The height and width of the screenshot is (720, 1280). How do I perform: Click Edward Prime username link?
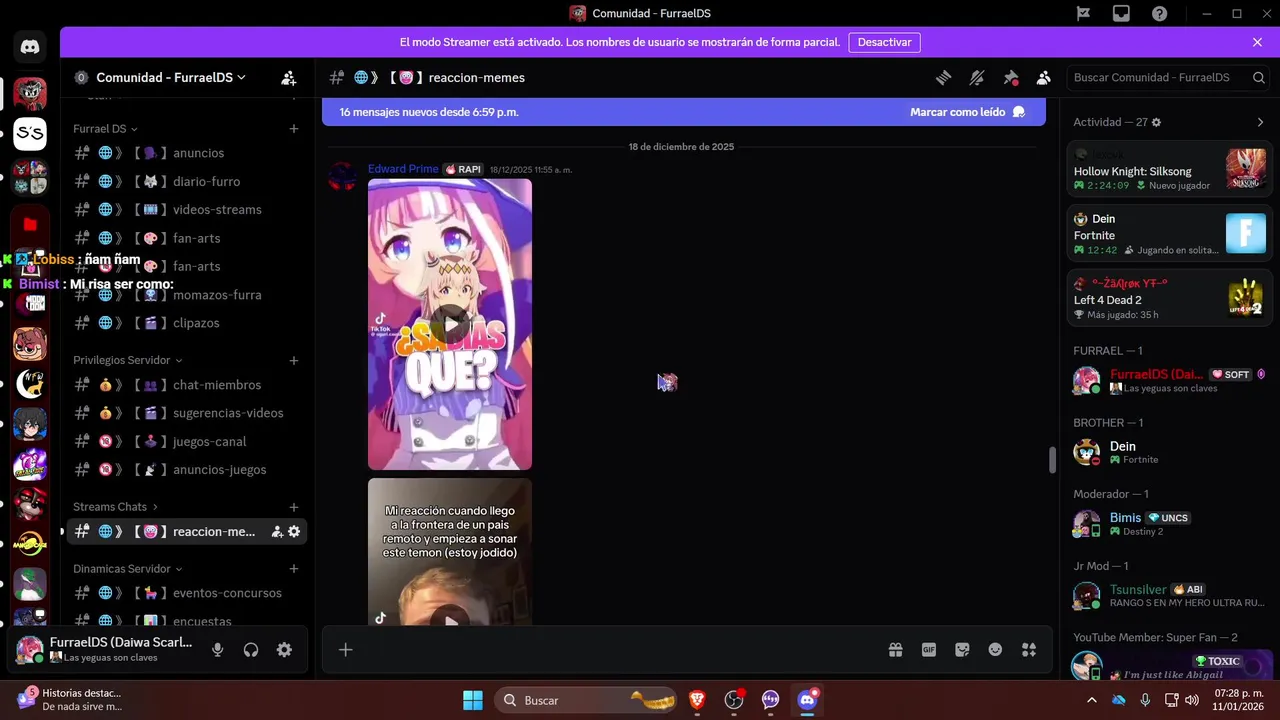[403, 169]
